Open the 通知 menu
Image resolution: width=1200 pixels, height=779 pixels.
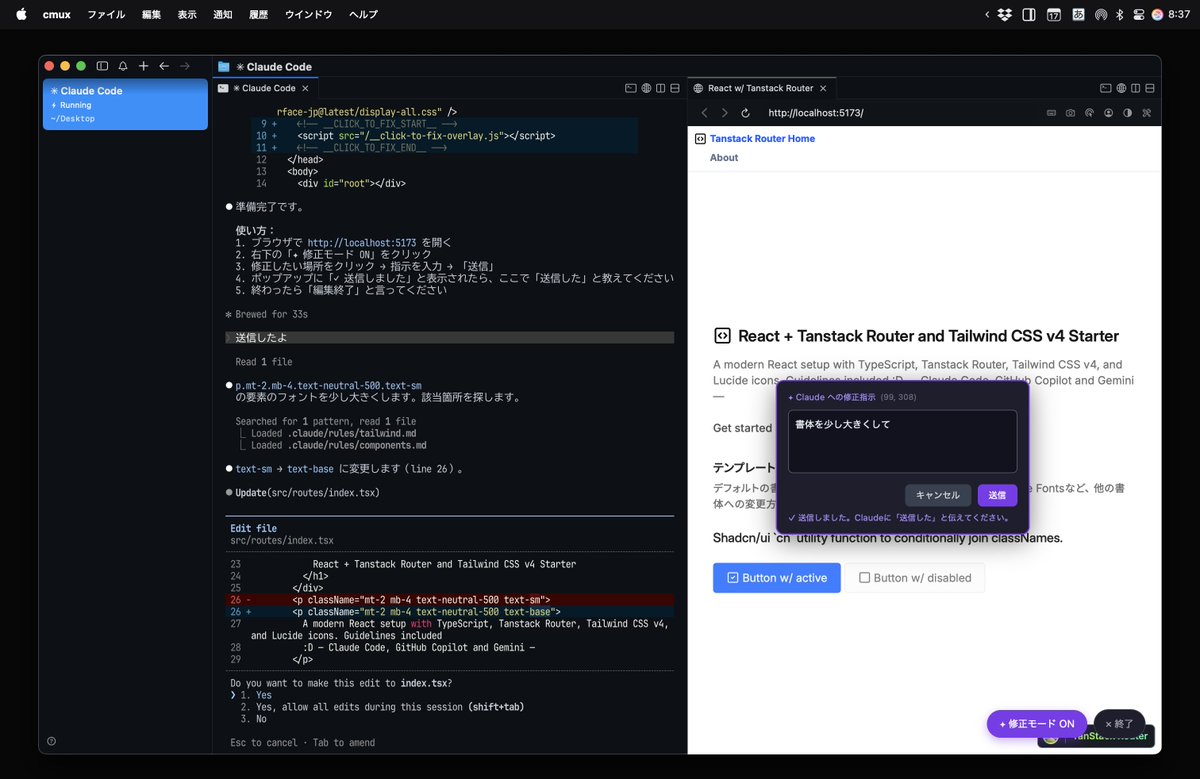coord(223,14)
